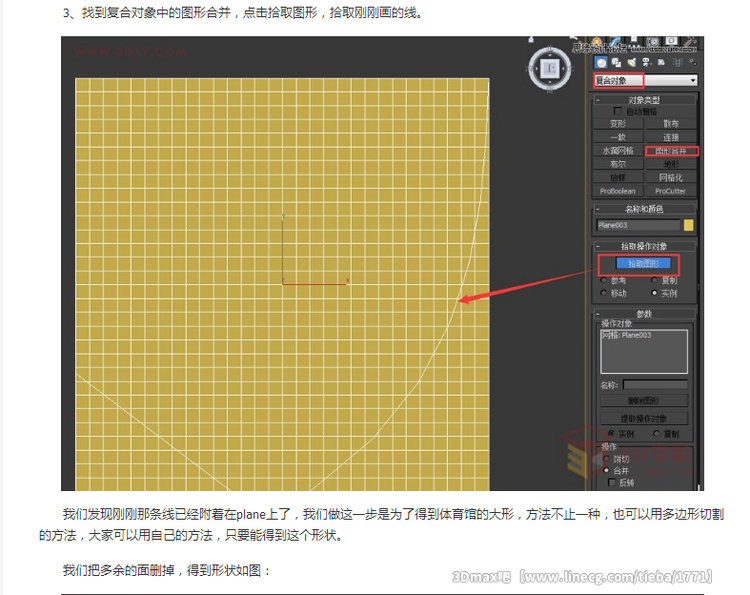
Task: Click the ProCutter button
Action: tap(671, 191)
